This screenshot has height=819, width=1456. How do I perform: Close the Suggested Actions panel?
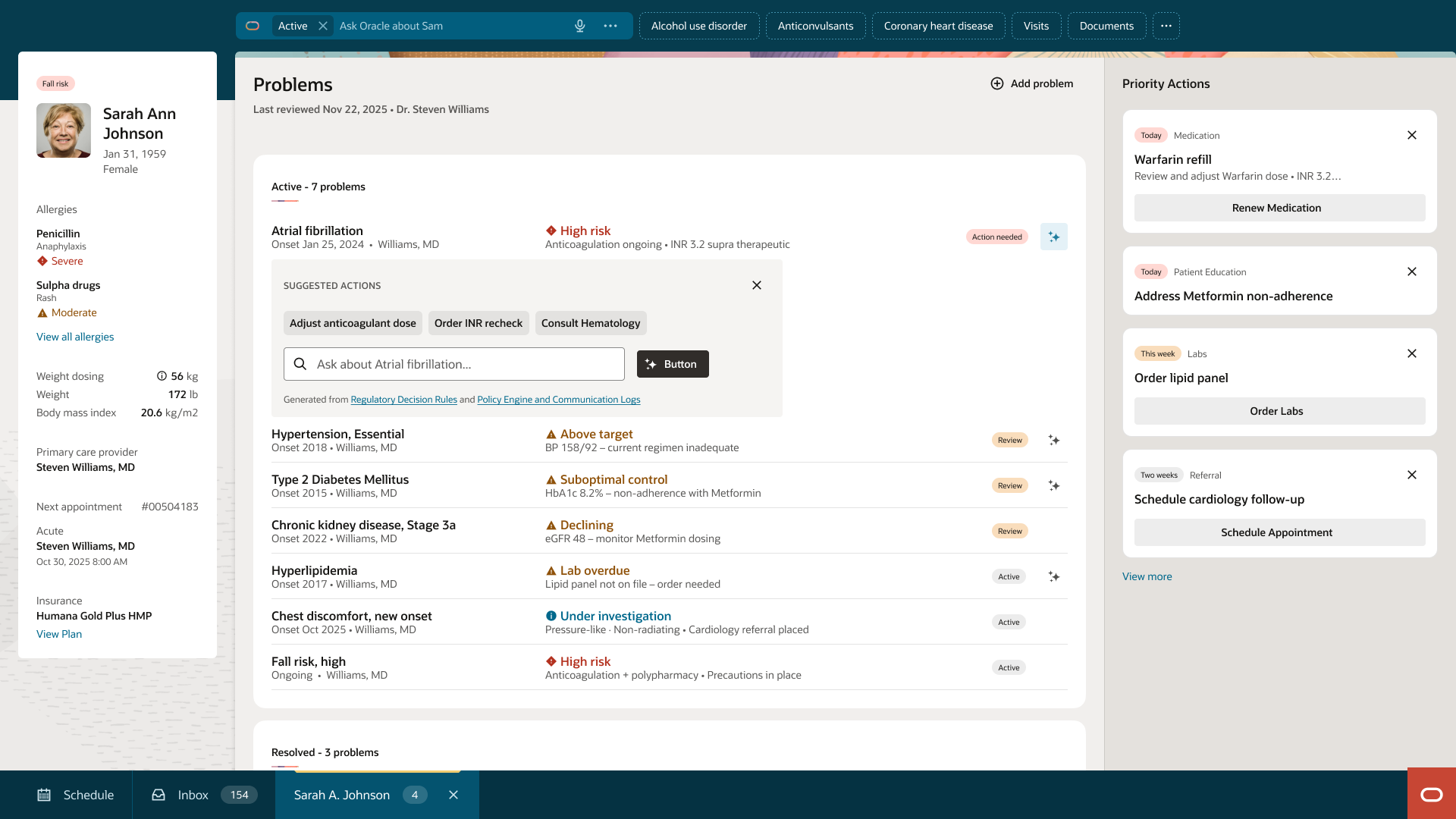pyautogui.click(x=757, y=285)
